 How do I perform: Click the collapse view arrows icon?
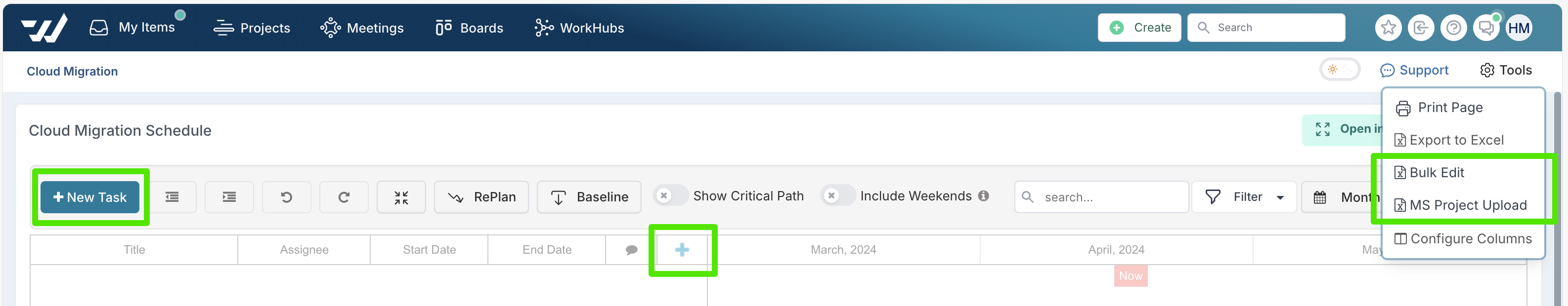(401, 197)
